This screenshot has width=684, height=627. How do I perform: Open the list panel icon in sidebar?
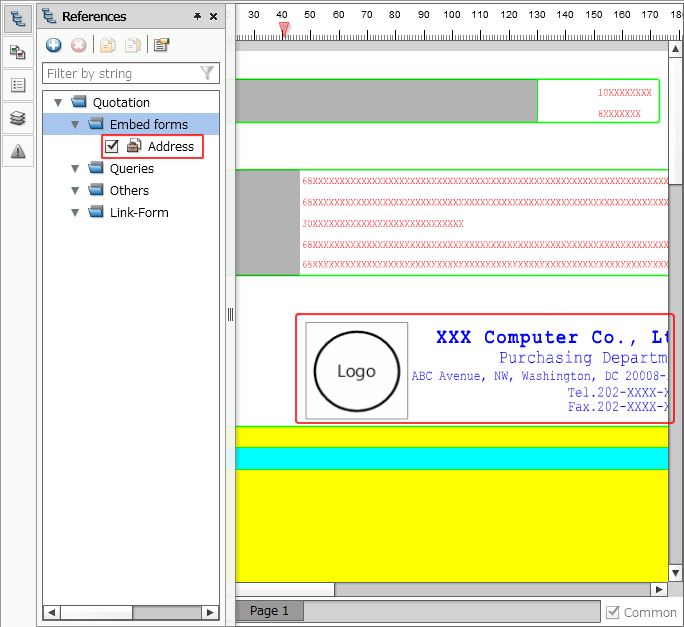[18, 85]
